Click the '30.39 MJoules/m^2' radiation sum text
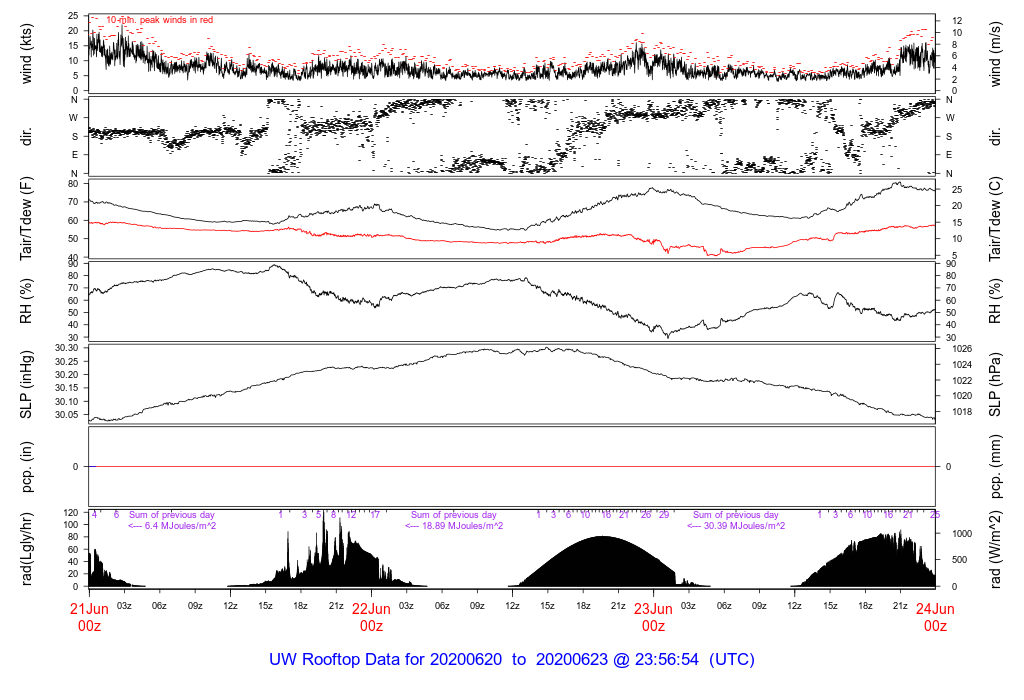 (x=745, y=526)
